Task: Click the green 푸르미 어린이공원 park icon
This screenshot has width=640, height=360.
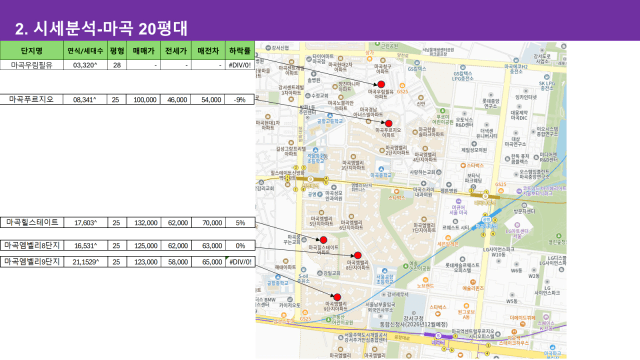Action: 442,111
